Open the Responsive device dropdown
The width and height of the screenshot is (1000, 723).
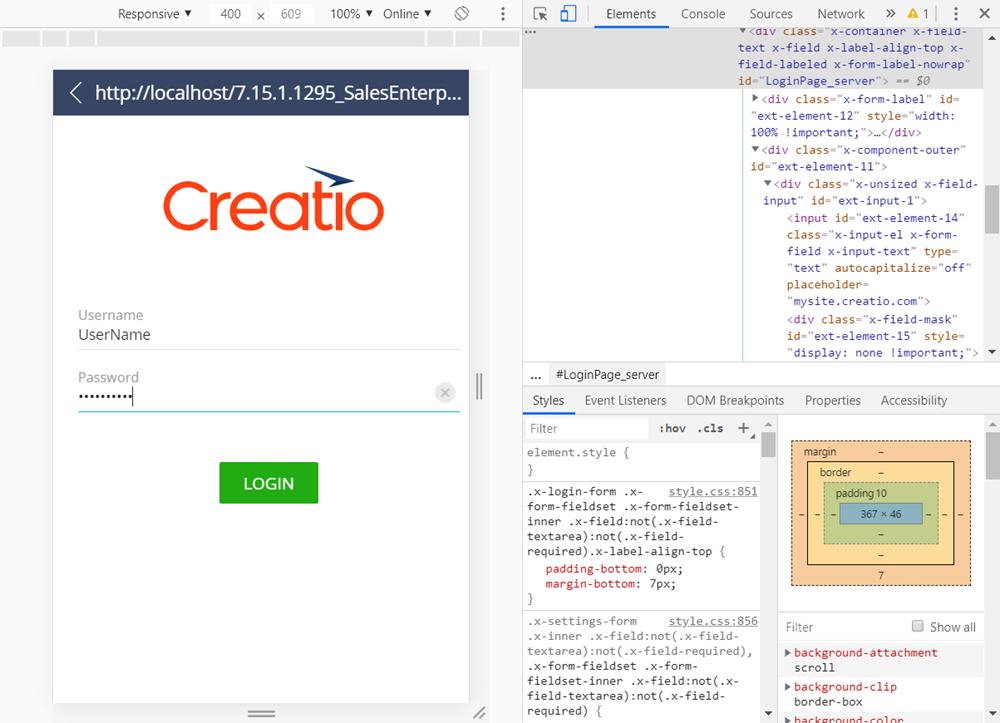pyautogui.click(x=154, y=13)
